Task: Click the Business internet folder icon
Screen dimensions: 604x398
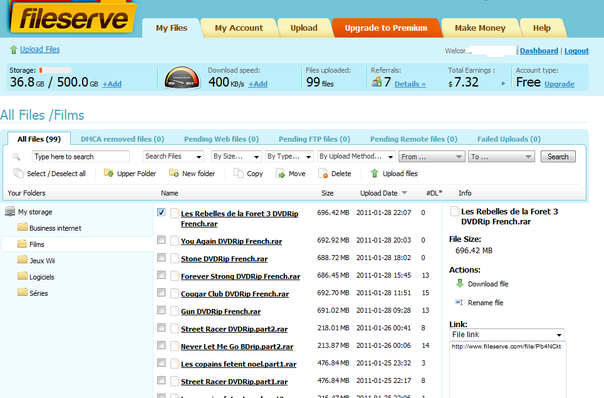Action: pyautogui.click(x=22, y=227)
